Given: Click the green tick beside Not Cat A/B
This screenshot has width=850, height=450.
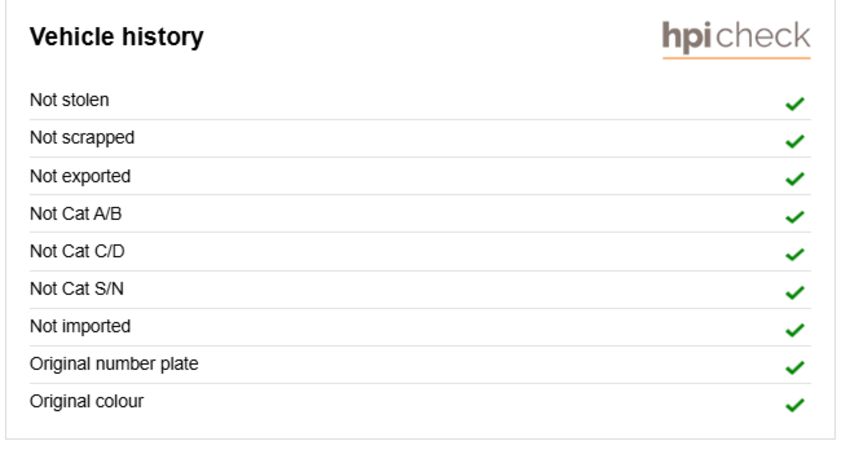Looking at the screenshot, I should pos(795,217).
